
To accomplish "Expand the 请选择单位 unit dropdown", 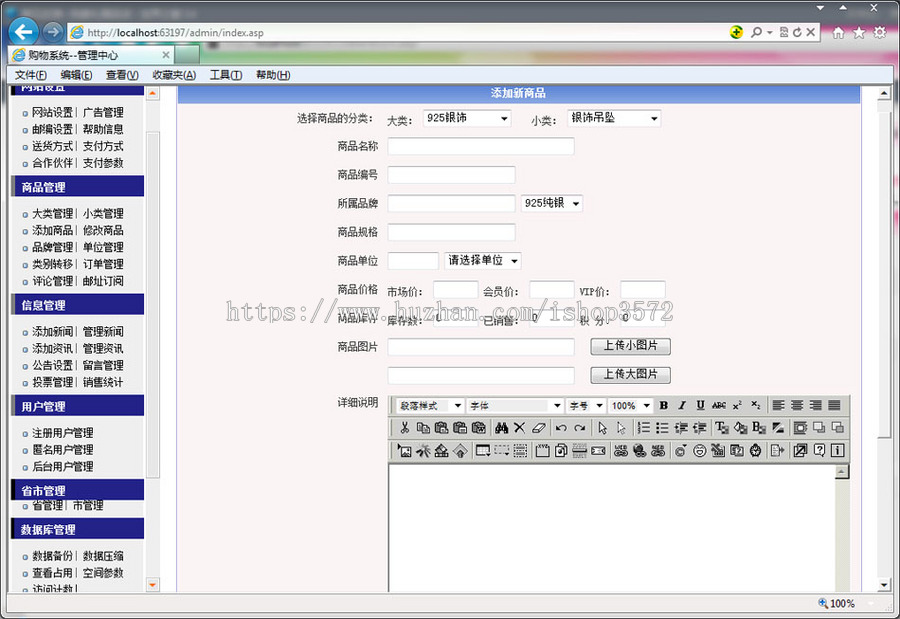I will [x=483, y=260].
